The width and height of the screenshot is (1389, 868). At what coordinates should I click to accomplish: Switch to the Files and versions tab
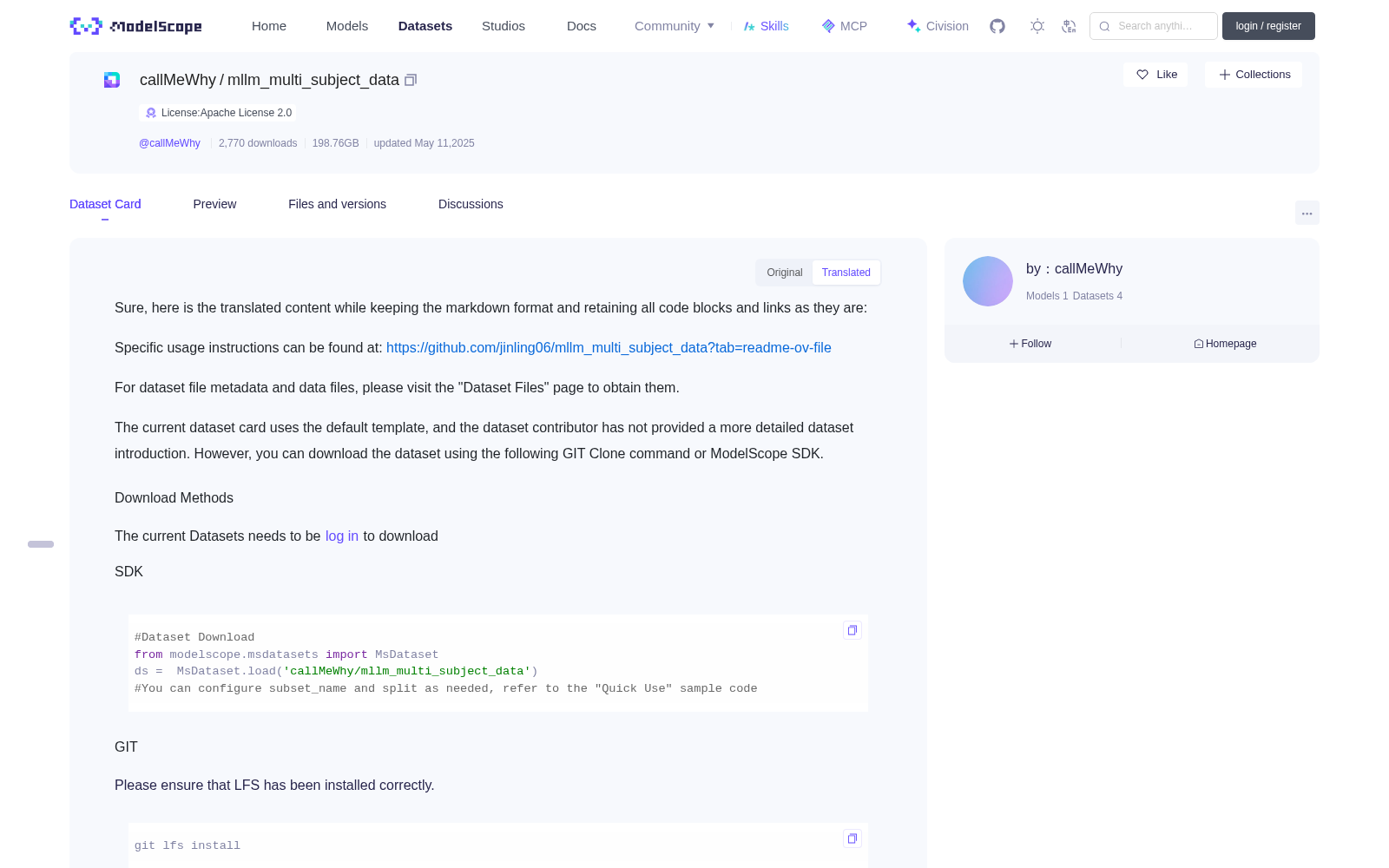click(337, 205)
